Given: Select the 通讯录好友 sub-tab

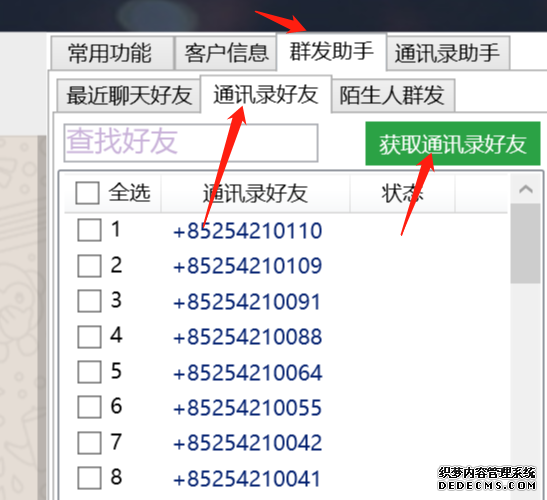Looking at the screenshot, I should [x=266, y=94].
